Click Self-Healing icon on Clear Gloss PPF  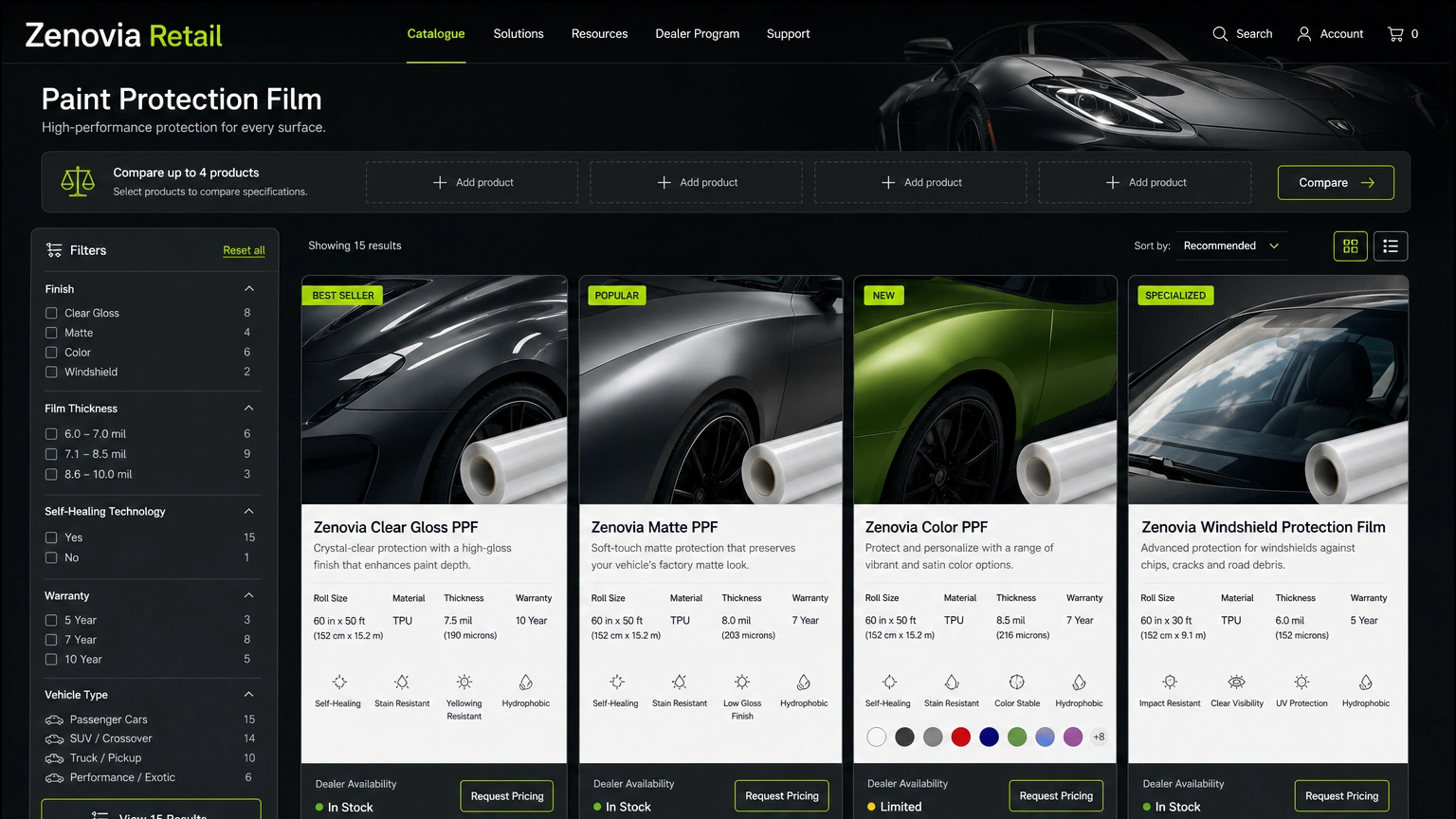click(x=339, y=682)
